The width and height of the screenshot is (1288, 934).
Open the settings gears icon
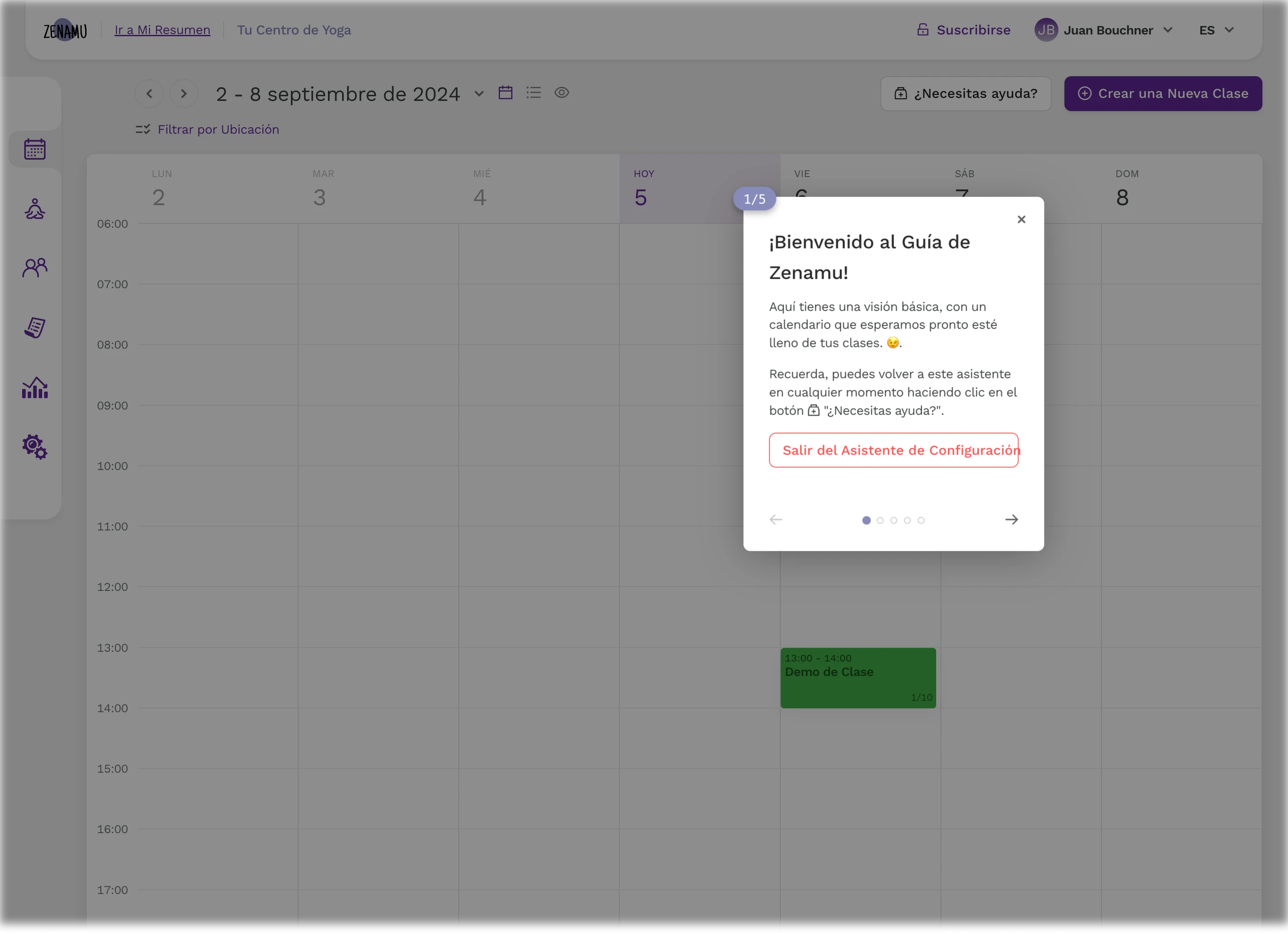coord(34,447)
